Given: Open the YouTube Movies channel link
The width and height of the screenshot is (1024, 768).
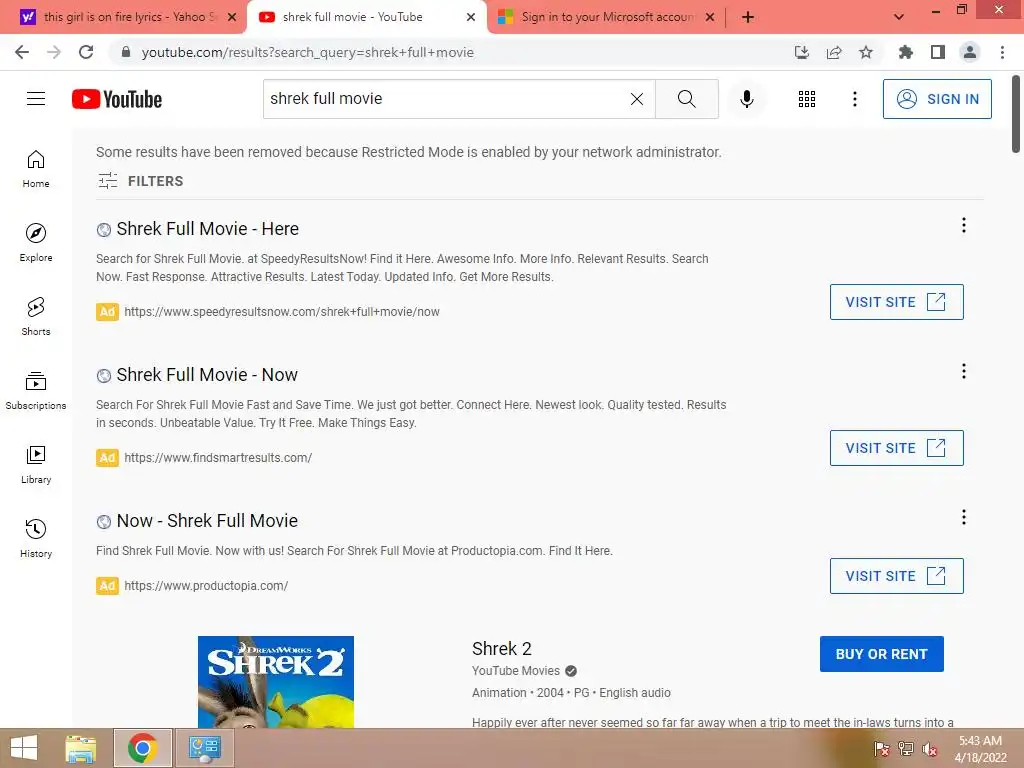Looking at the screenshot, I should (516, 671).
